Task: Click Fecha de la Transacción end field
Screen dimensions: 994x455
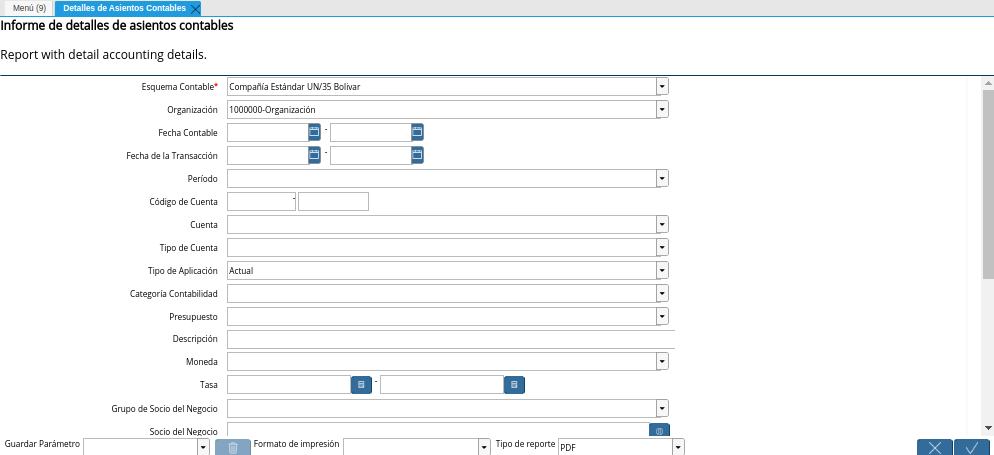Action: [370, 155]
